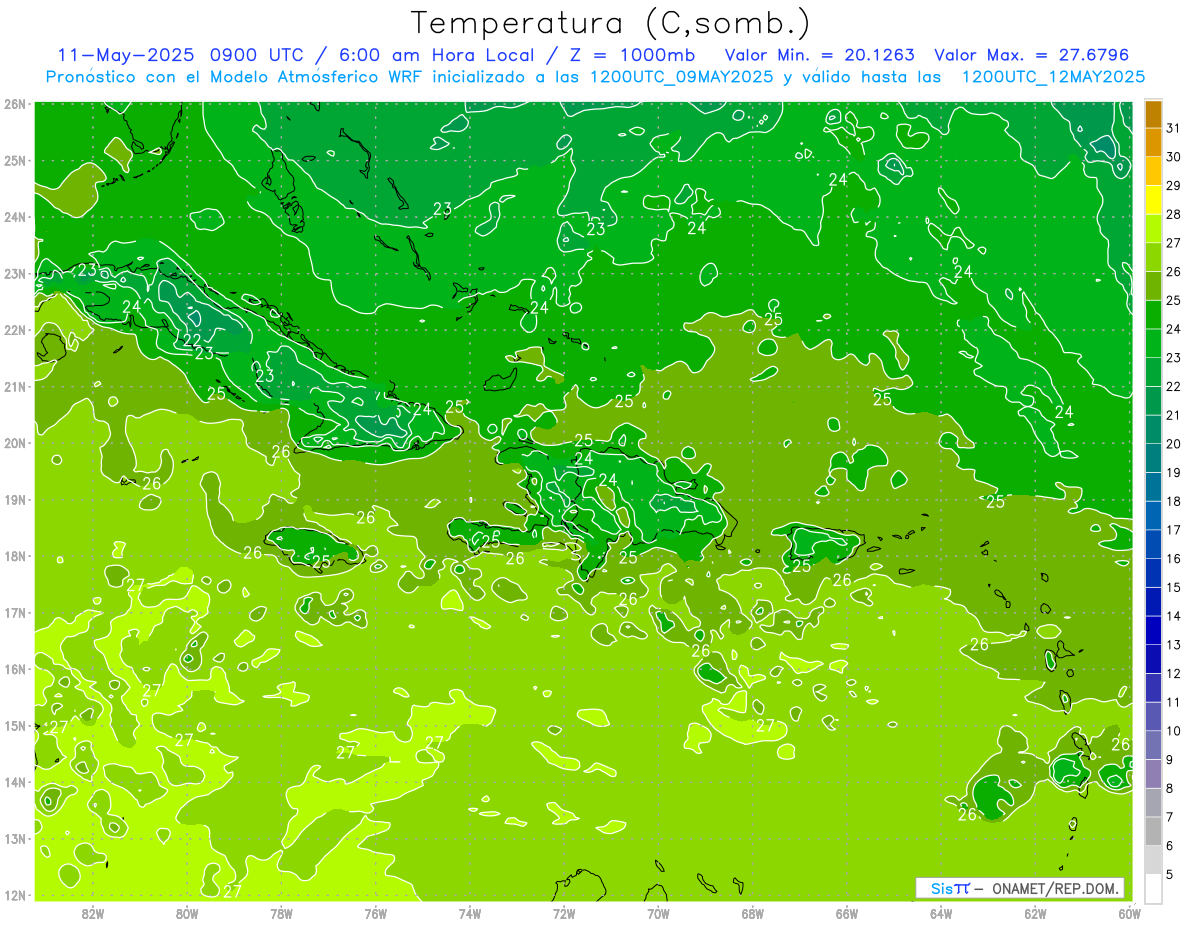This screenshot has width=1200, height=927.
Task: Click the 23N latitude axis label
Action: pyautogui.click(x=15, y=274)
